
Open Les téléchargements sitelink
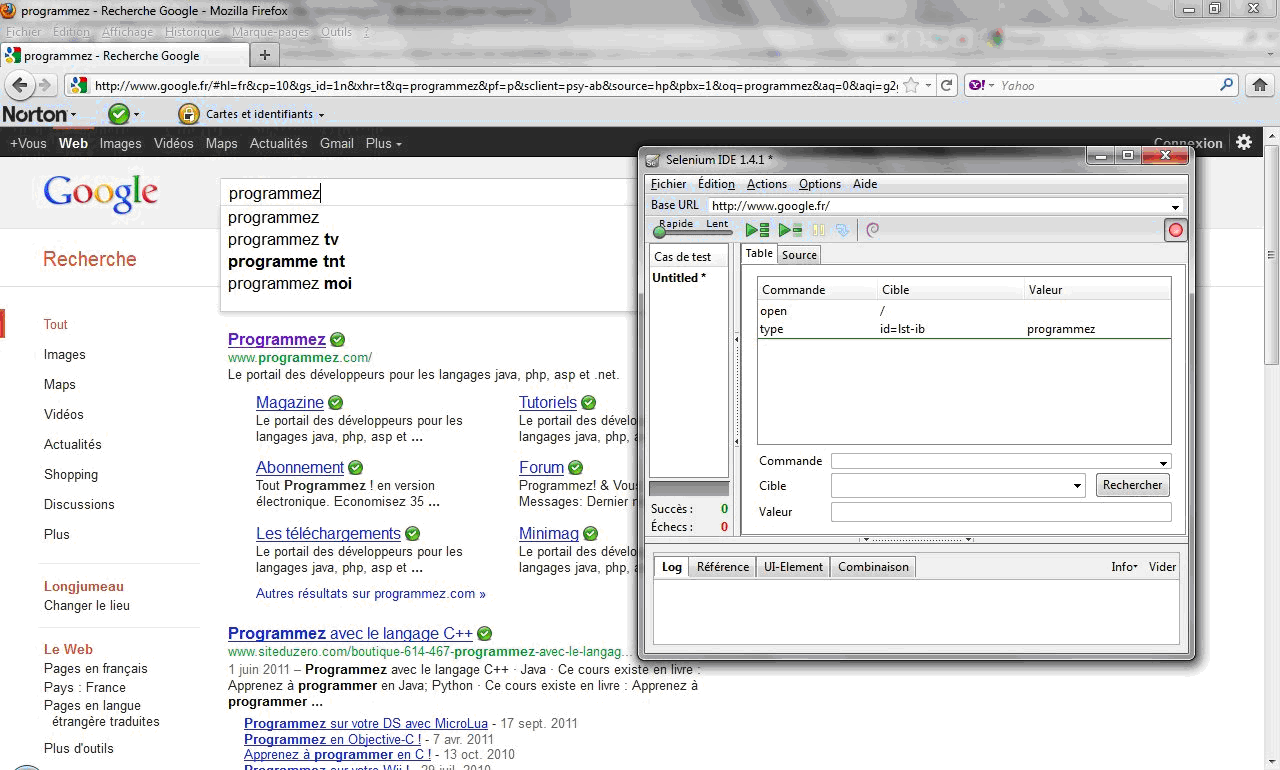[x=328, y=533]
